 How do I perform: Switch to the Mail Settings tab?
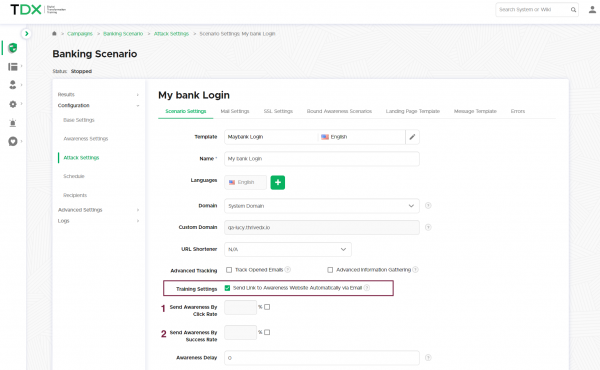(235, 111)
